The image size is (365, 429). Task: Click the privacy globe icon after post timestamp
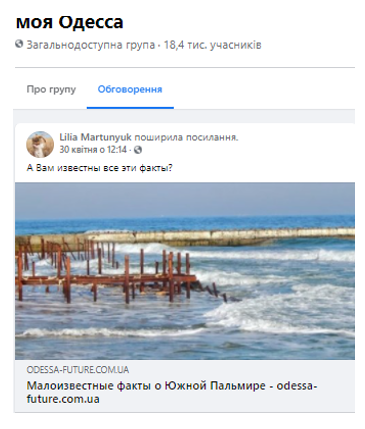point(138,150)
